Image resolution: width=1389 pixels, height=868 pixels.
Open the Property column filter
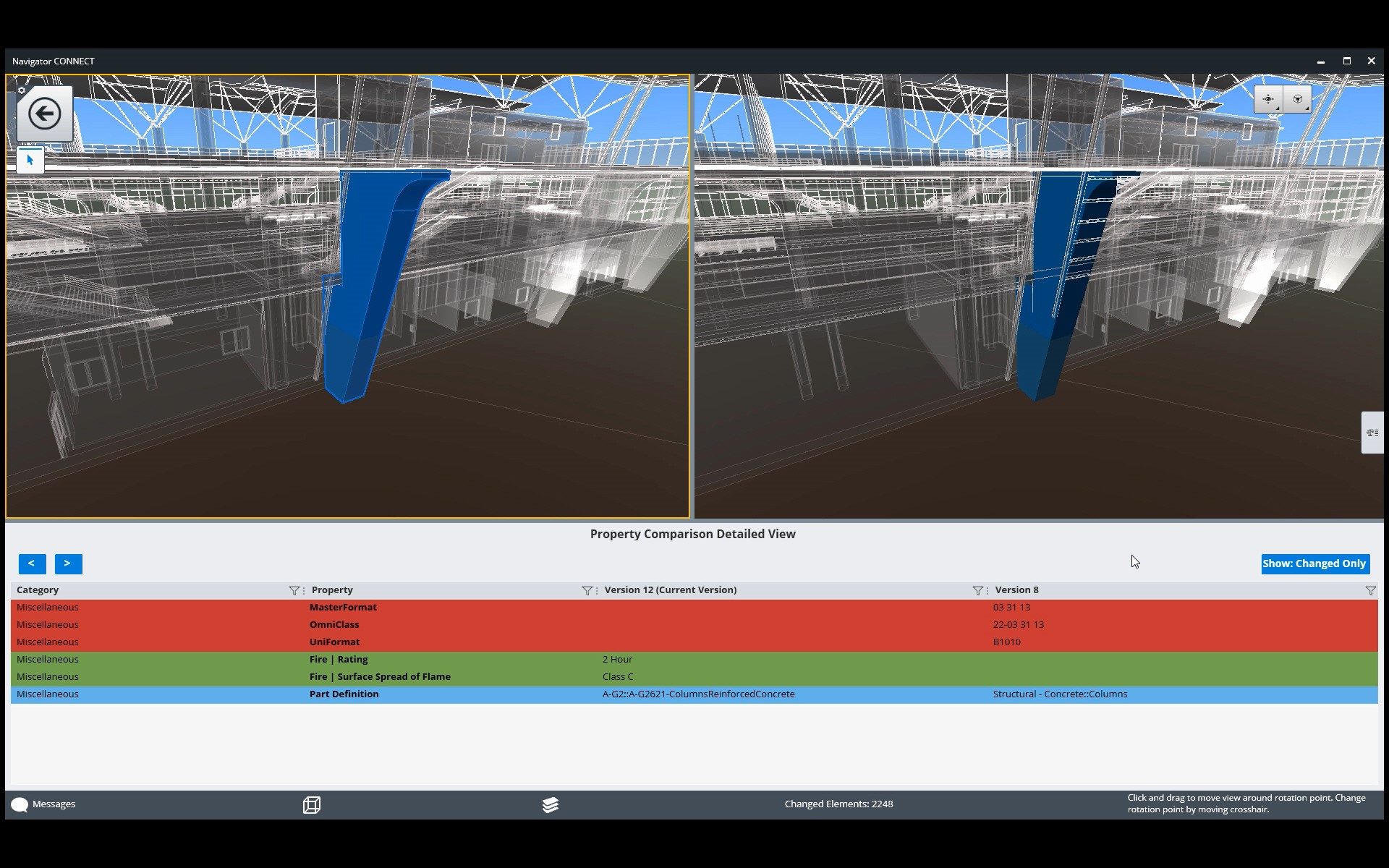coord(587,590)
